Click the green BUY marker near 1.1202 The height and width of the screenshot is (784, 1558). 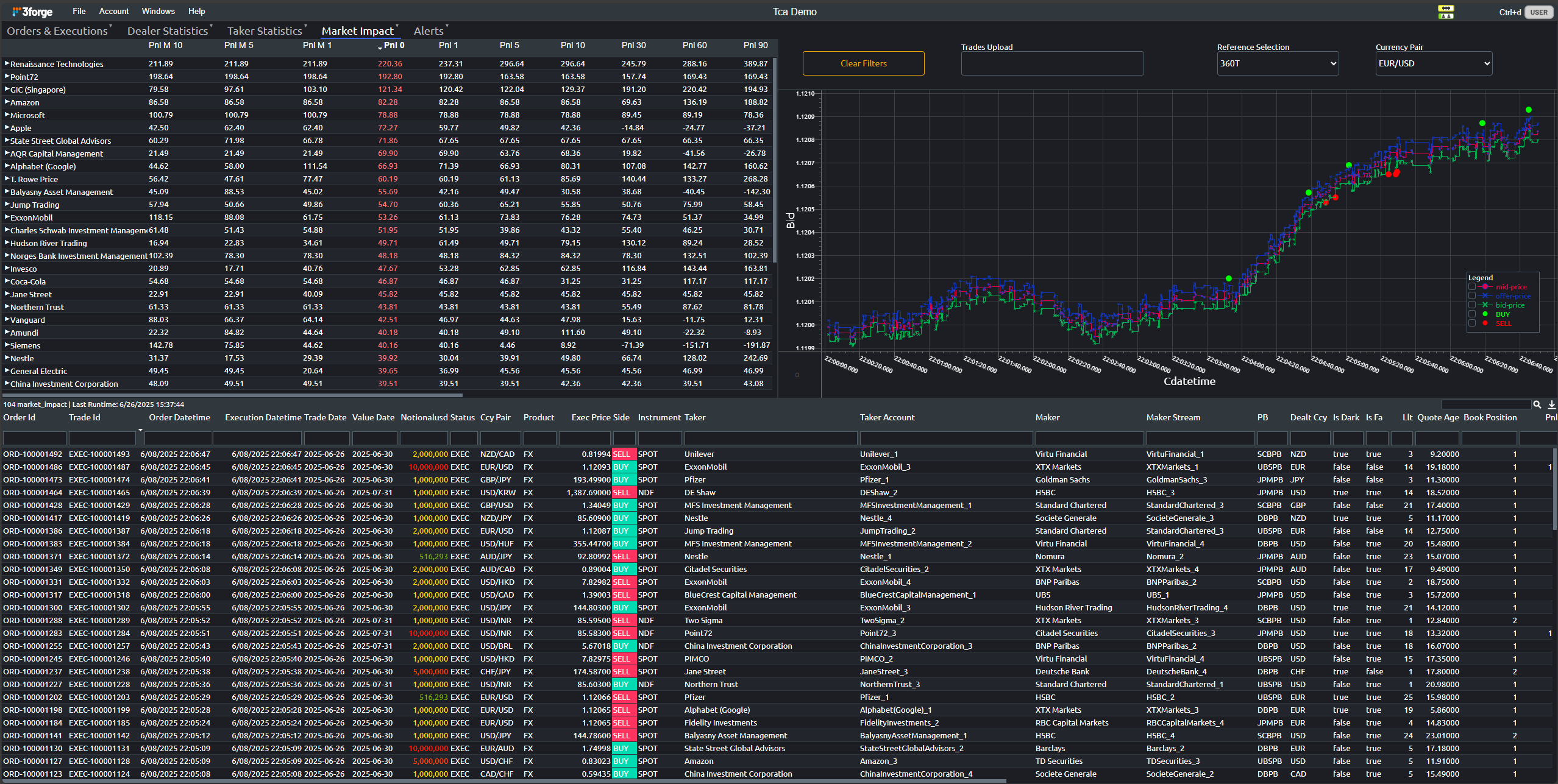(1229, 278)
